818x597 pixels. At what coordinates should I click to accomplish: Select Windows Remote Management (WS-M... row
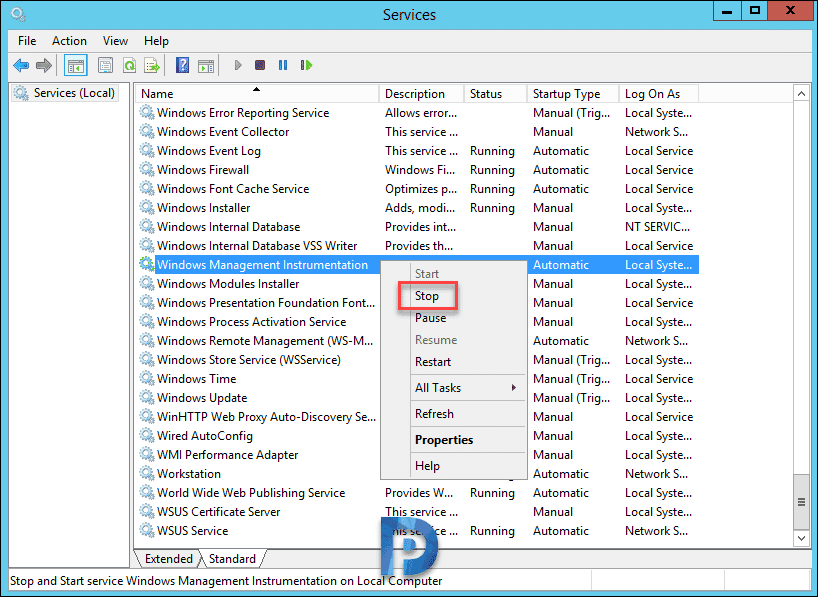click(x=265, y=341)
